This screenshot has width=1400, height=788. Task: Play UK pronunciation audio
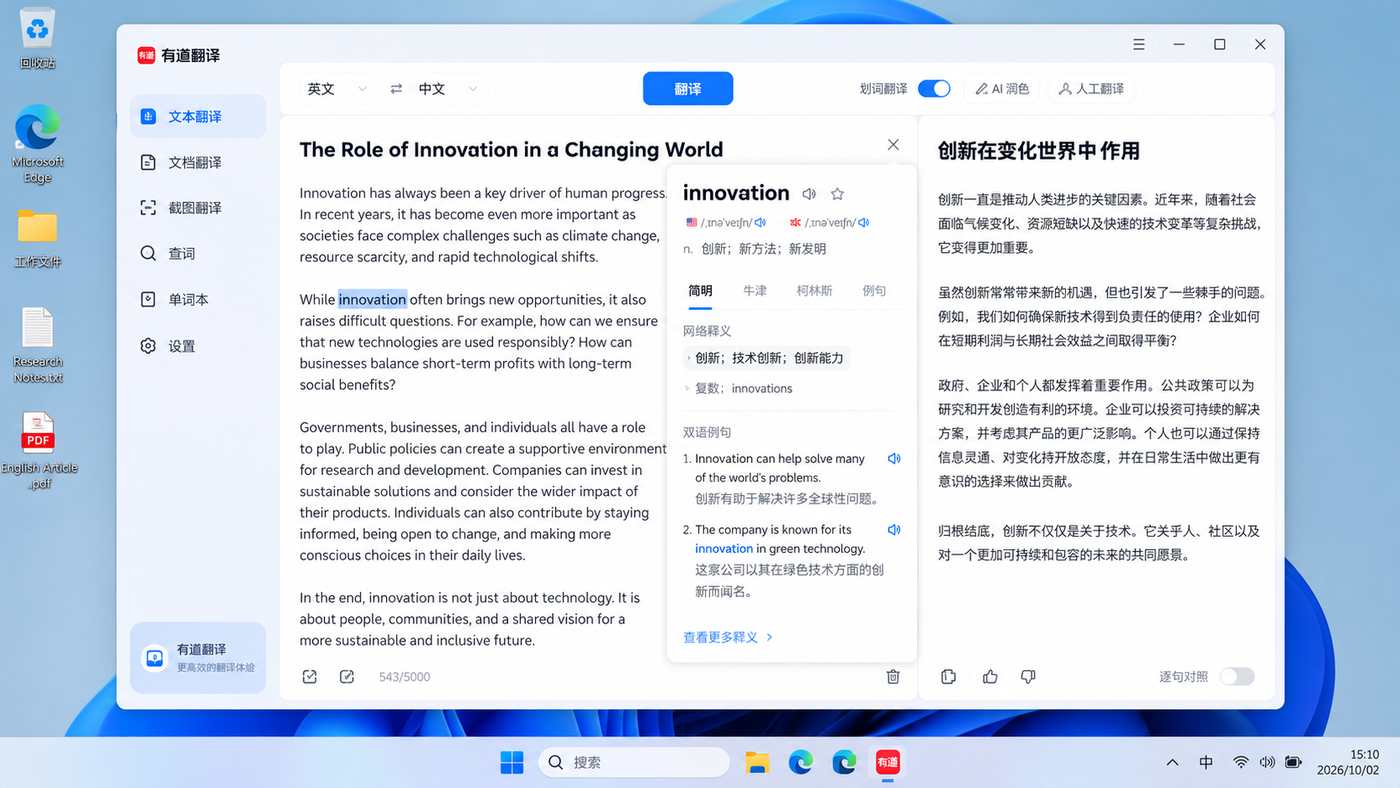click(864, 222)
